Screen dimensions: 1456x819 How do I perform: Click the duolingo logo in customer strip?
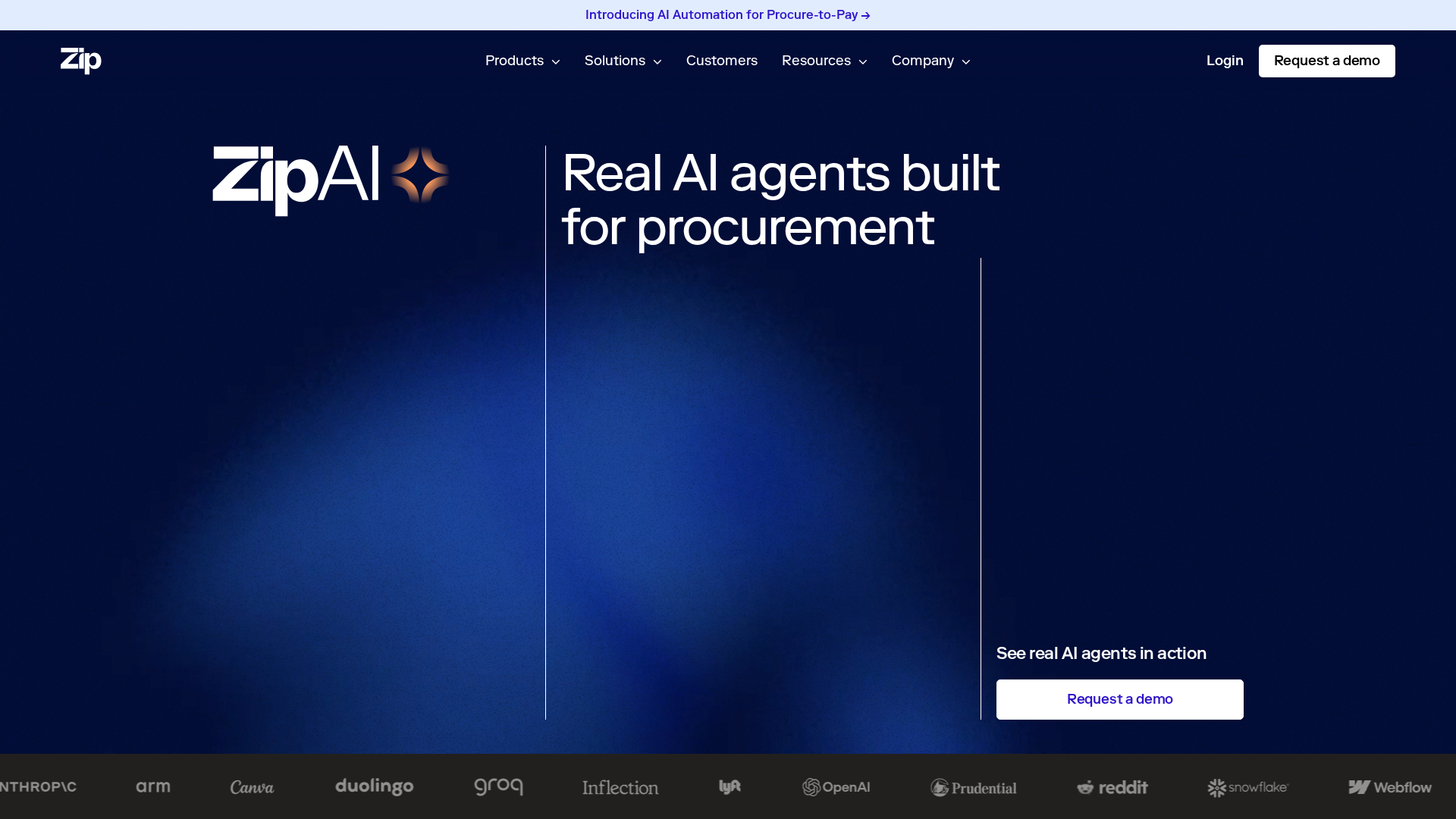[x=375, y=787]
